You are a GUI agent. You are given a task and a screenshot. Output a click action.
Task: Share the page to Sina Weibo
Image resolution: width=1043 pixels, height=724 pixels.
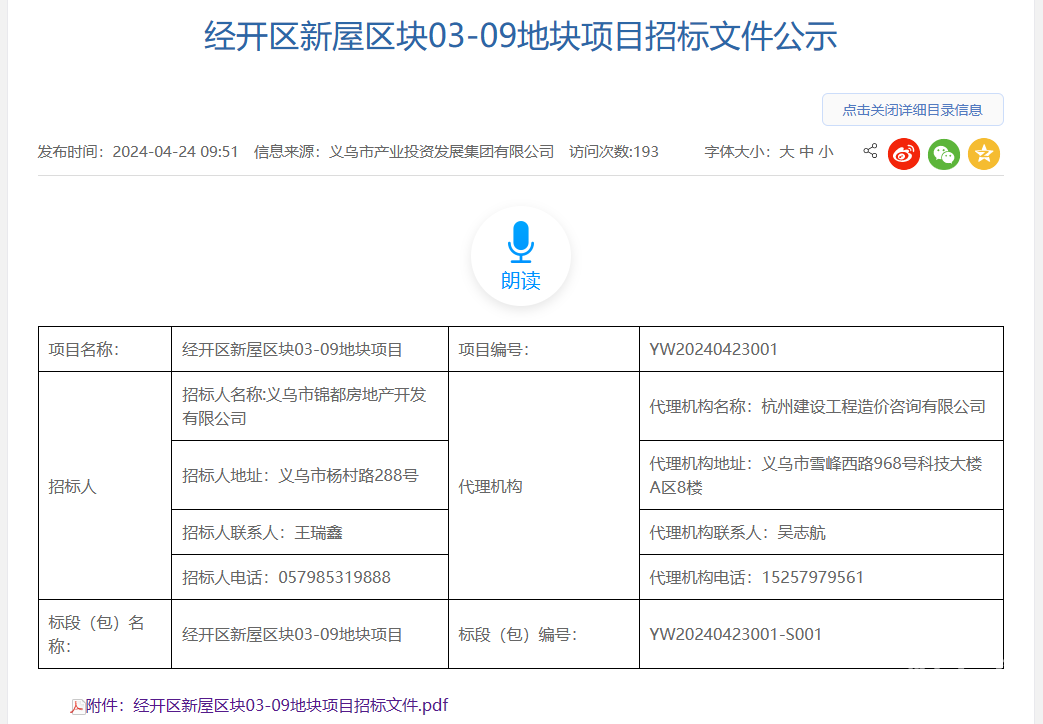coord(904,153)
